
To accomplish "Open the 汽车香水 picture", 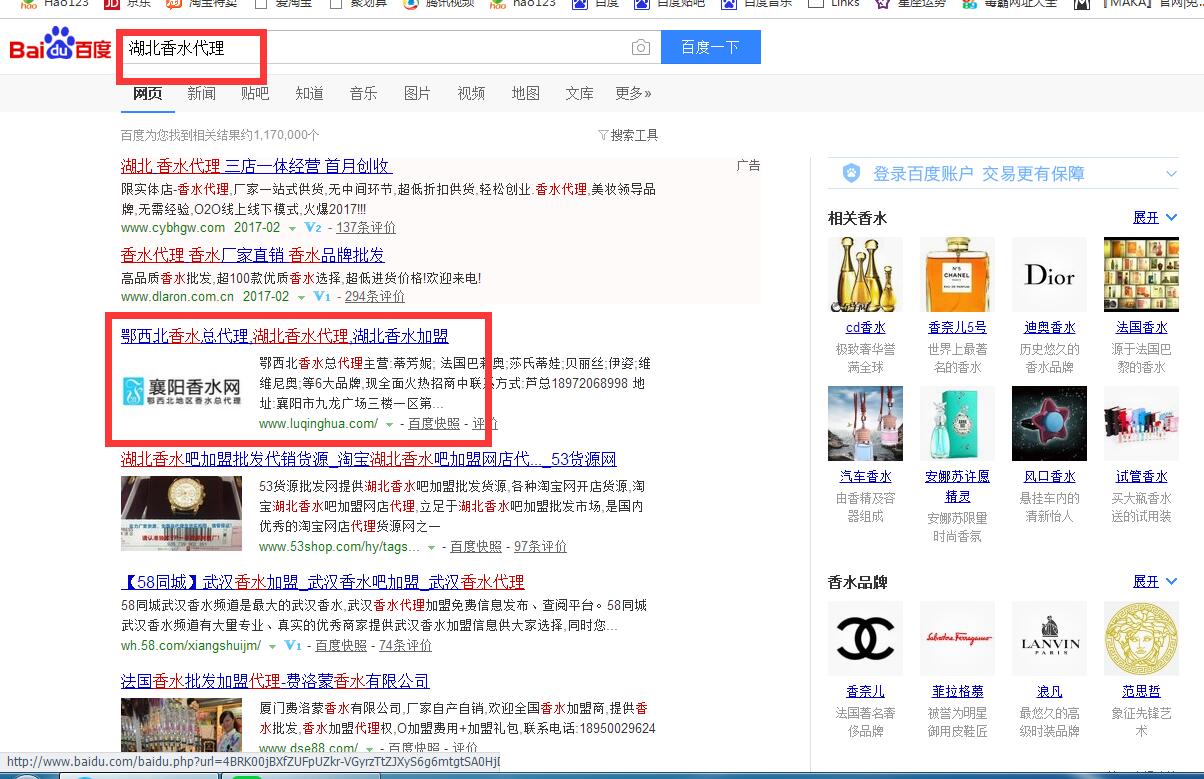I will click(865, 423).
